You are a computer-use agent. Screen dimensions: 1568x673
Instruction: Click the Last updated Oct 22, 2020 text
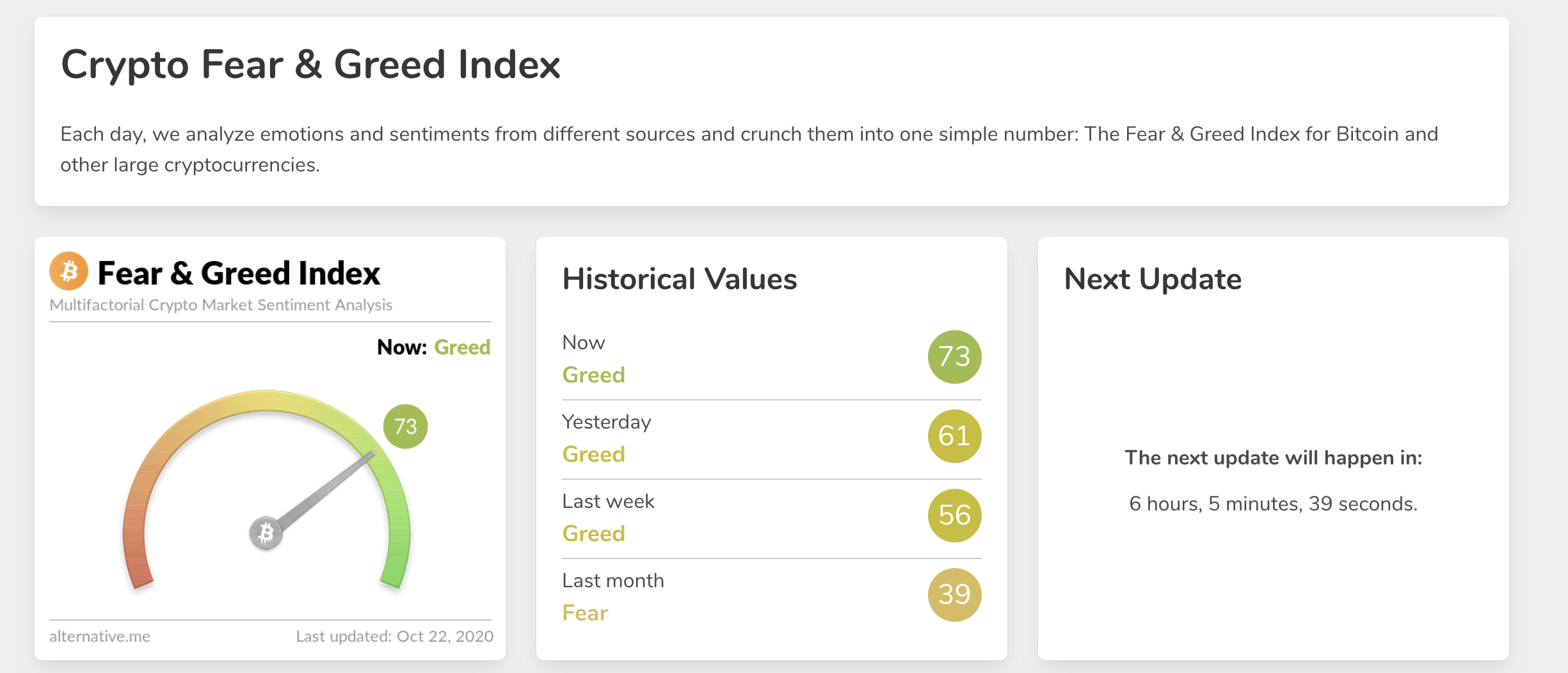[394, 637]
